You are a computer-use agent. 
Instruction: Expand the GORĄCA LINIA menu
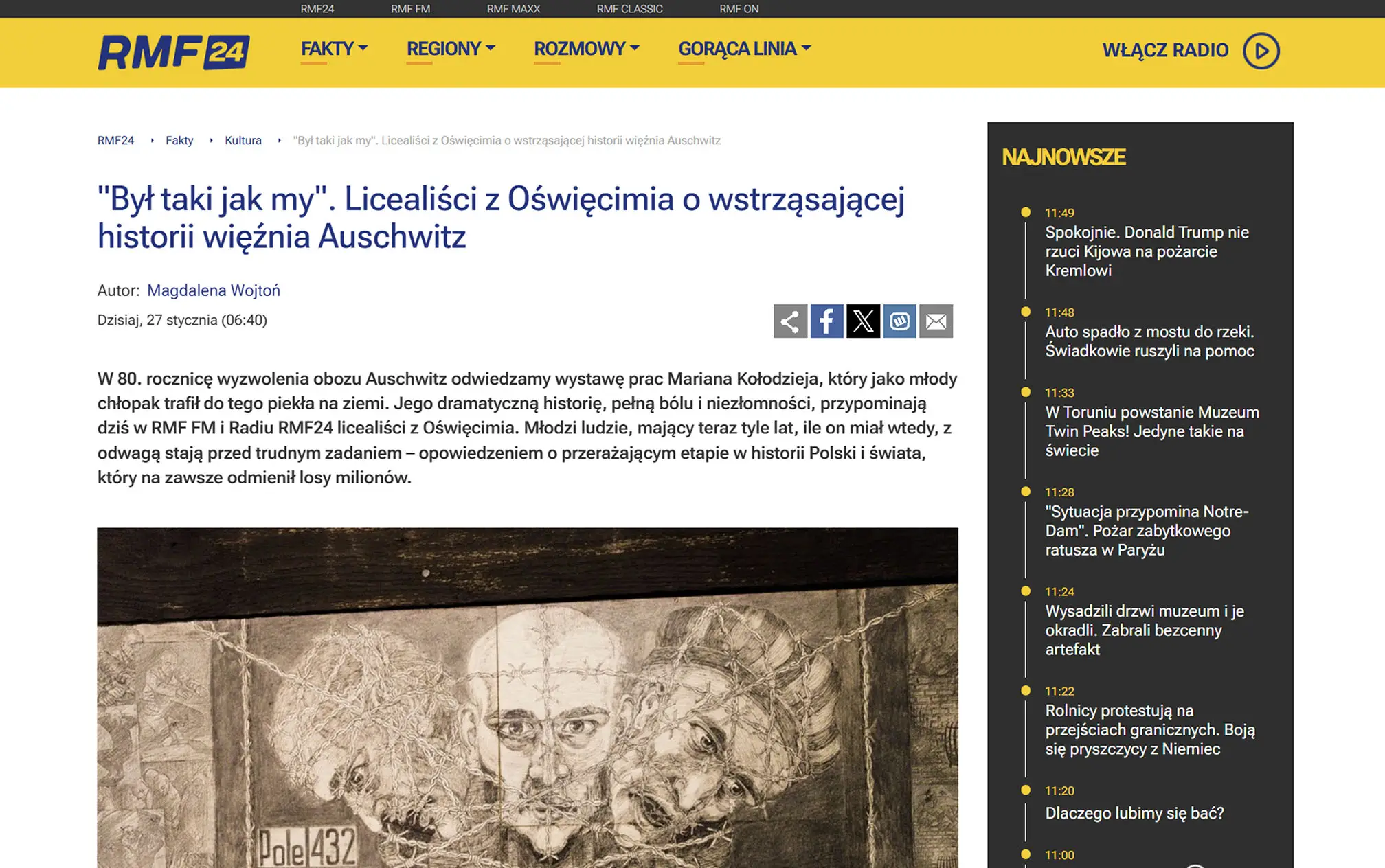coord(745,49)
